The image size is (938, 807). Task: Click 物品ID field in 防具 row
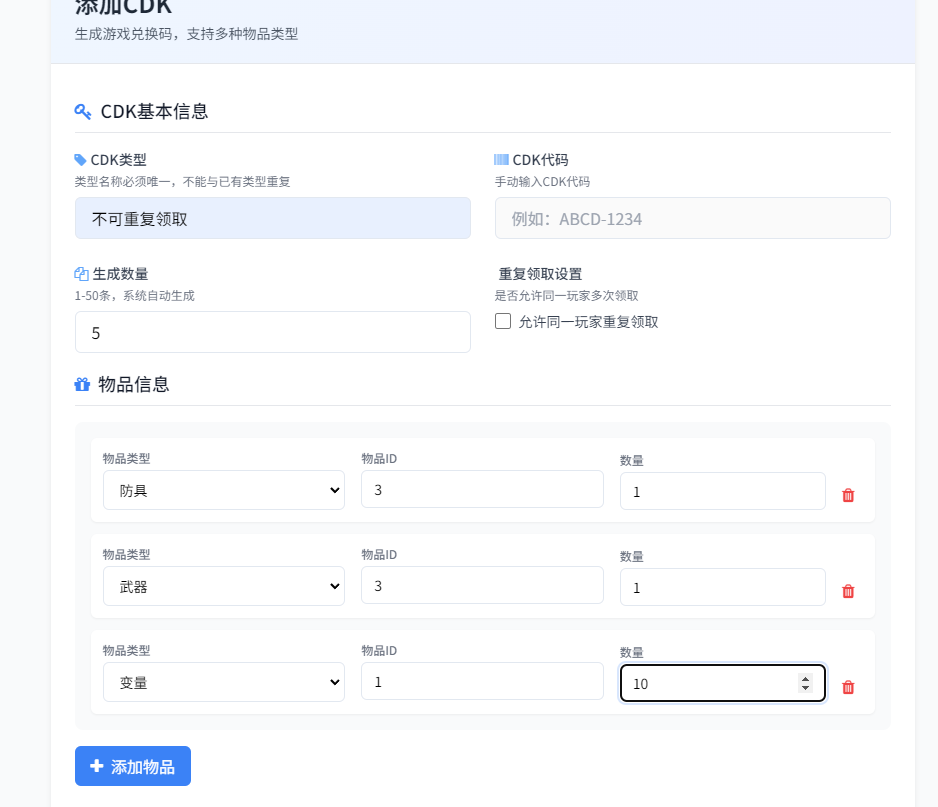(x=482, y=489)
